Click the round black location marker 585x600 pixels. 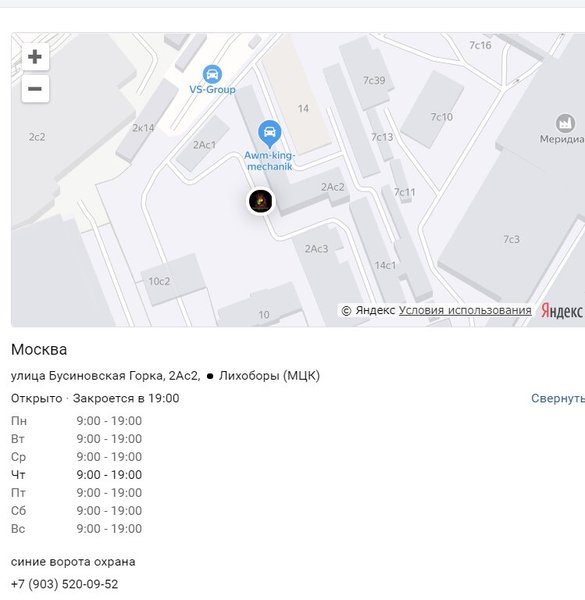[261, 201]
